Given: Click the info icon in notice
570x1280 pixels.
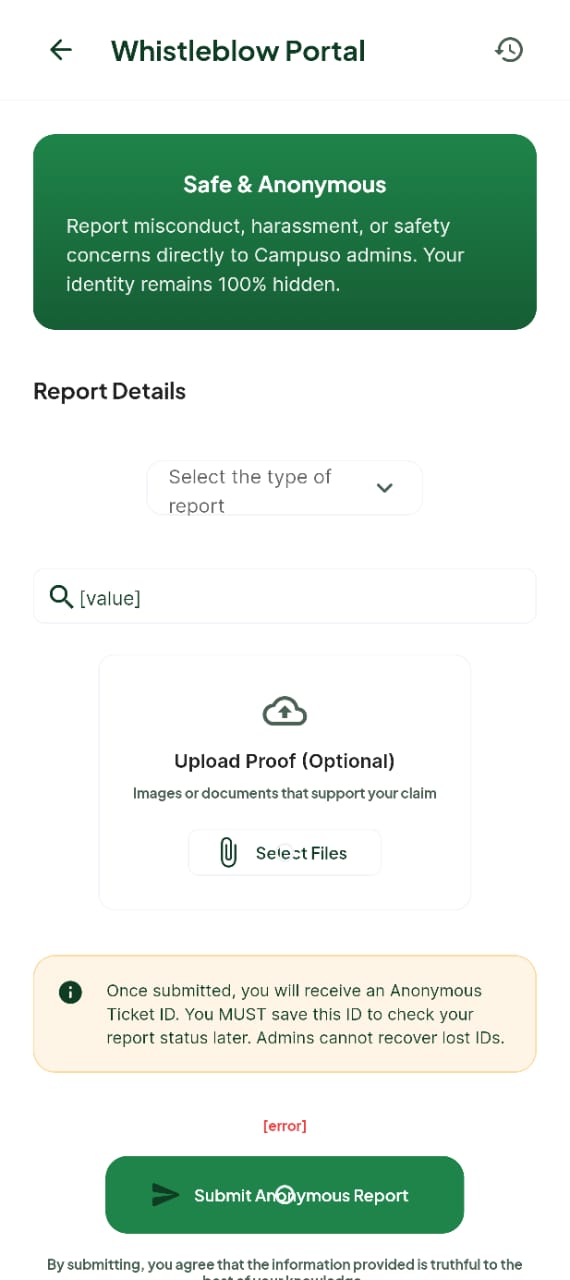Looking at the screenshot, I should coord(71,992).
